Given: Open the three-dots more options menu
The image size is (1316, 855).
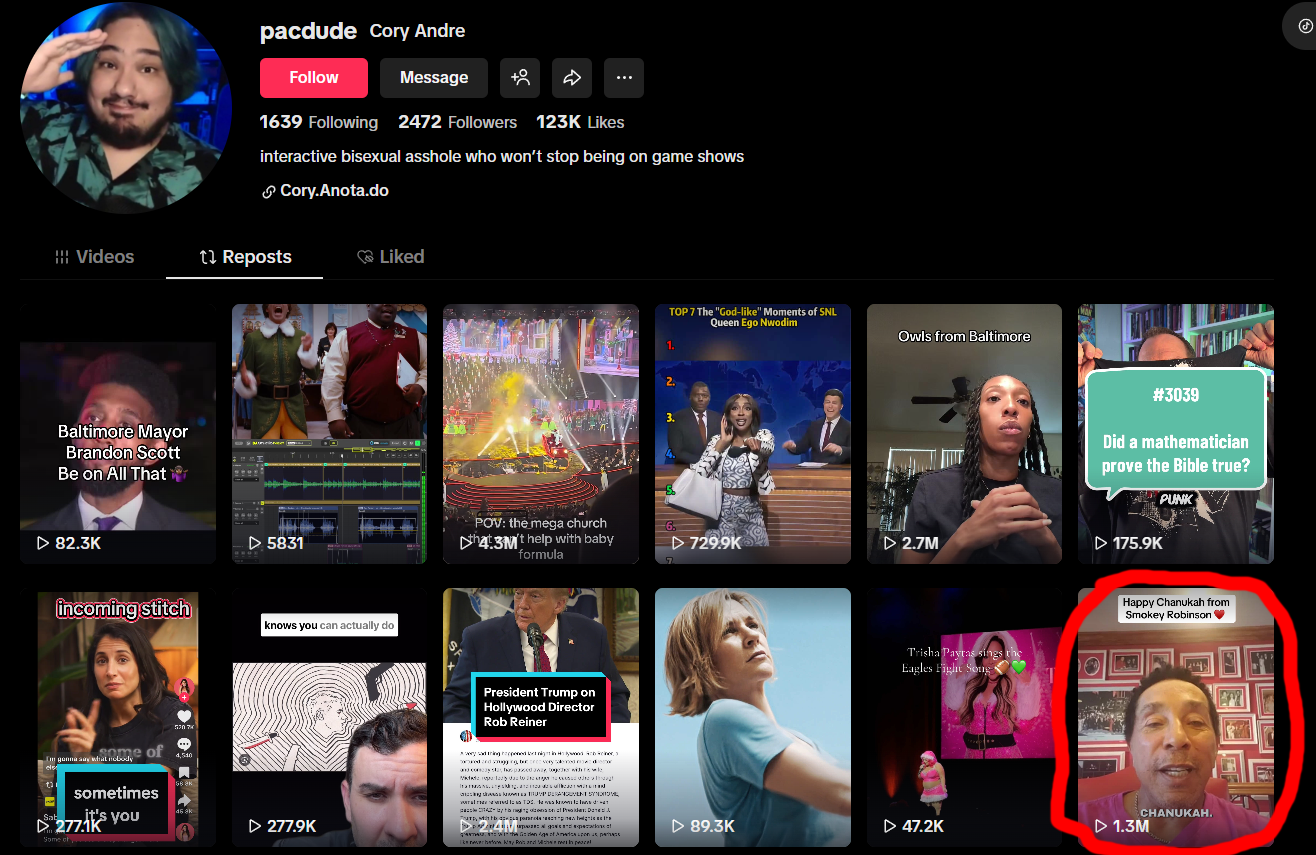Looking at the screenshot, I should [624, 77].
